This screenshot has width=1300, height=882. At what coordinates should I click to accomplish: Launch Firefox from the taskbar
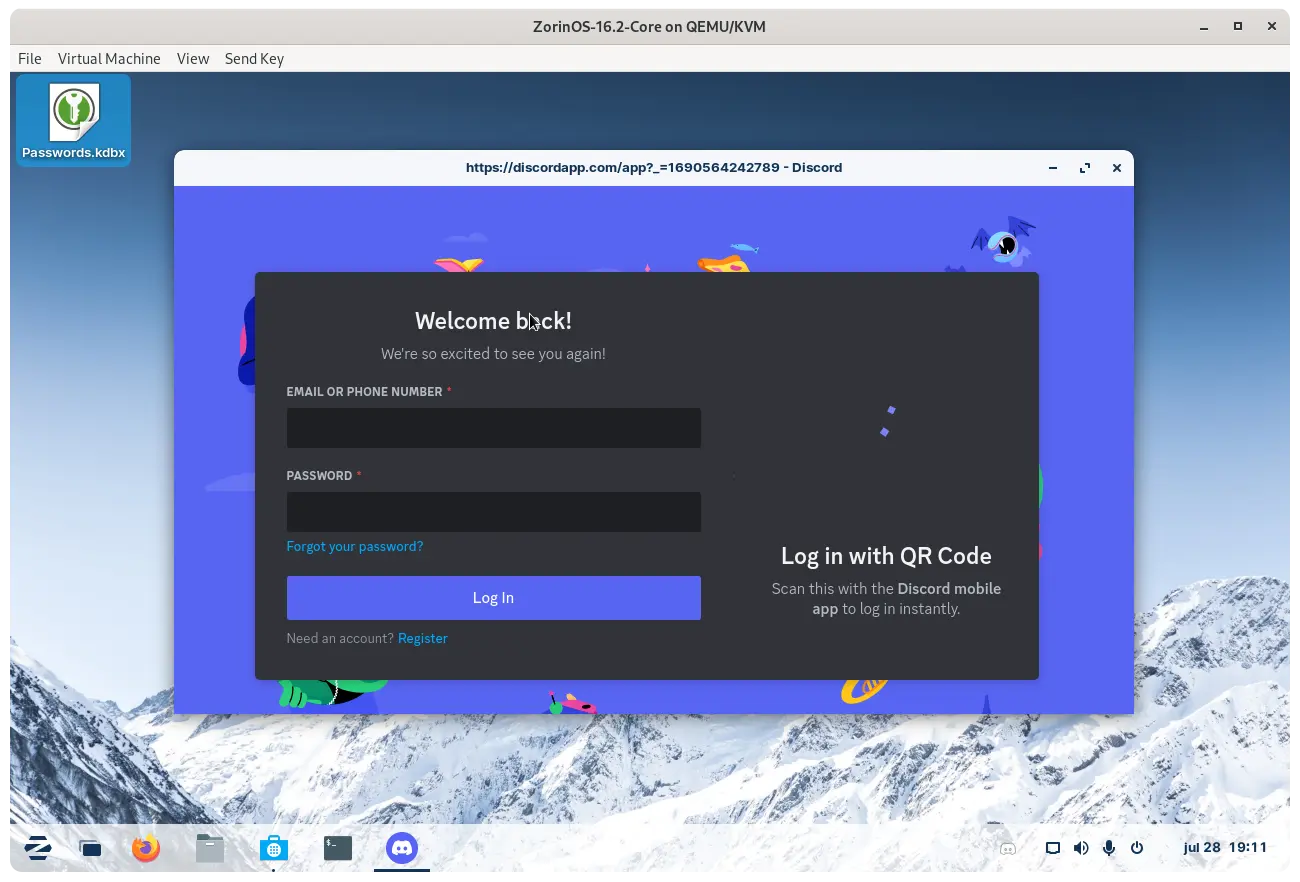(146, 848)
